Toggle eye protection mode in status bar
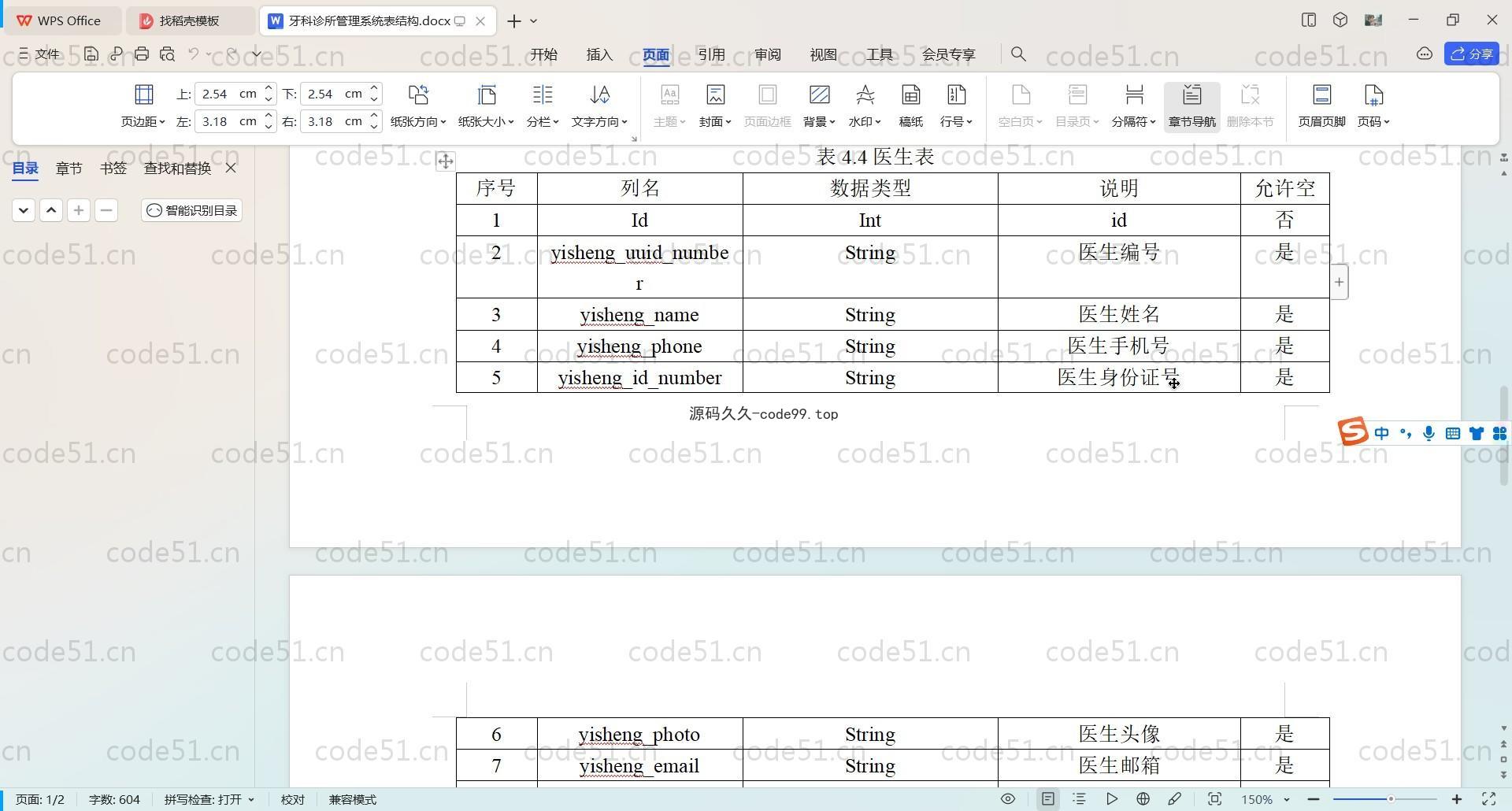Screen dimensions: 1512x811 [1007, 799]
